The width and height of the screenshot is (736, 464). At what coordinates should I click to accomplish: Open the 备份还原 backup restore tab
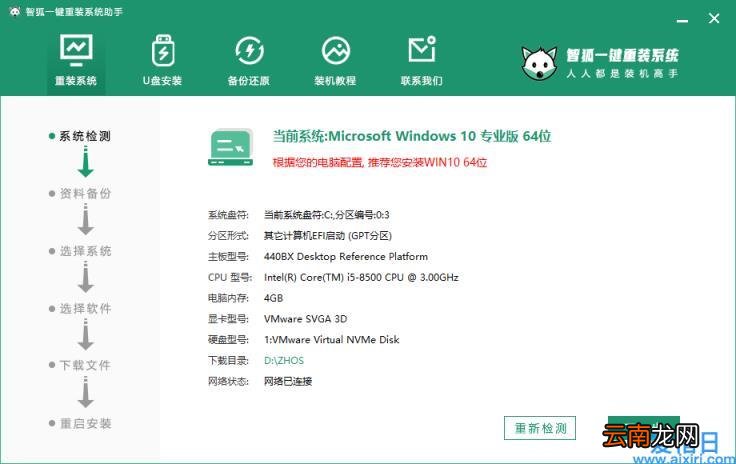coord(249,60)
